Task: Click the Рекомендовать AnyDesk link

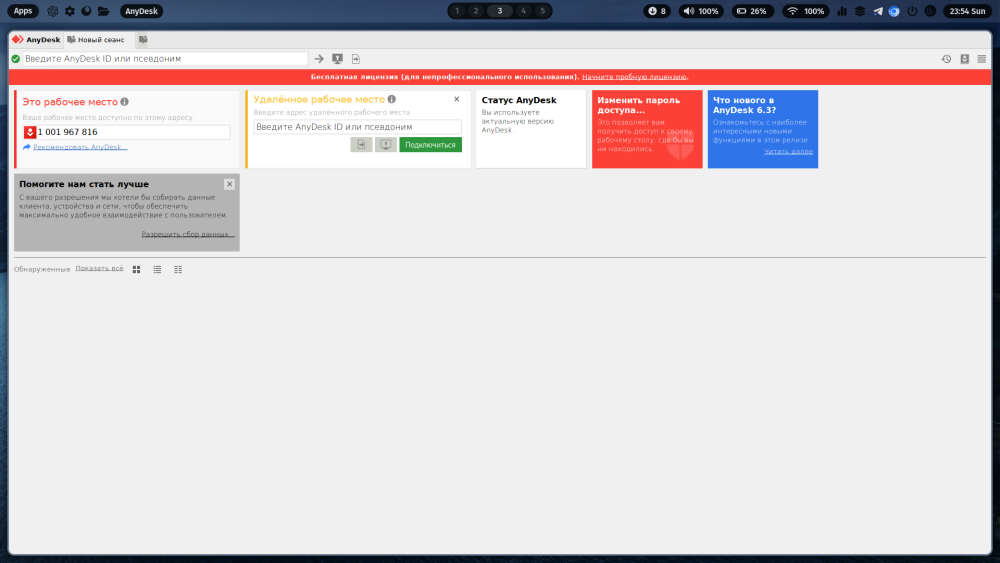Action: [80, 147]
